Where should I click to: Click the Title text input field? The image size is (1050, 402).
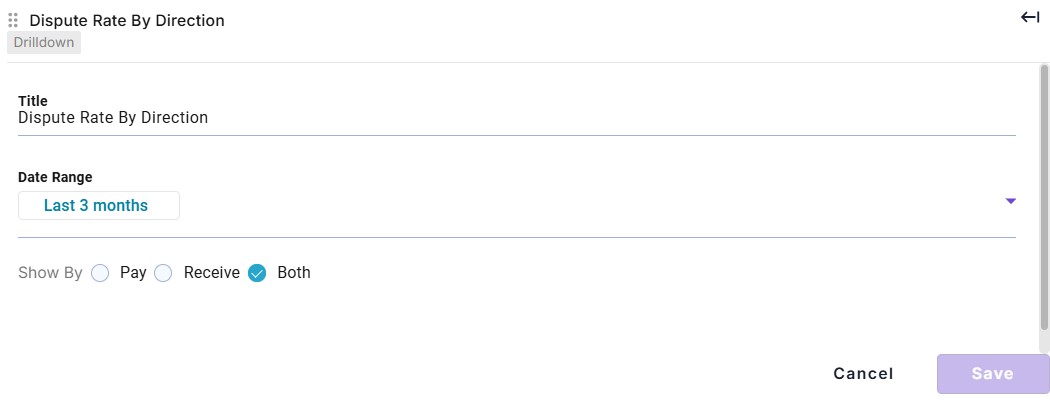(516, 118)
